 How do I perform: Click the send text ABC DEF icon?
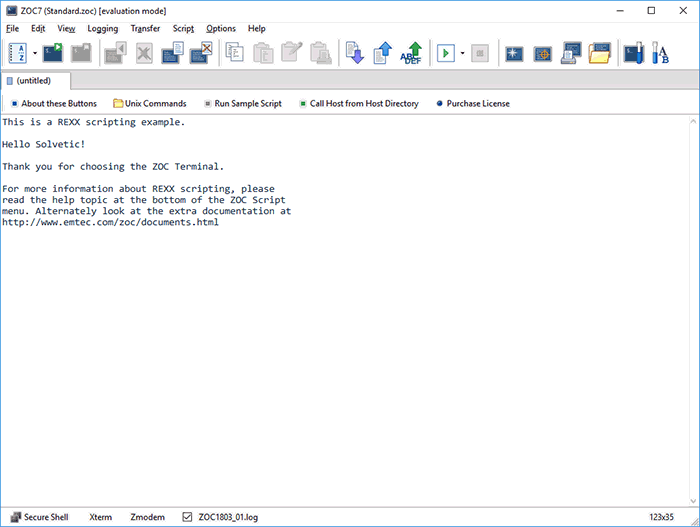pyautogui.click(x=411, y=53)
